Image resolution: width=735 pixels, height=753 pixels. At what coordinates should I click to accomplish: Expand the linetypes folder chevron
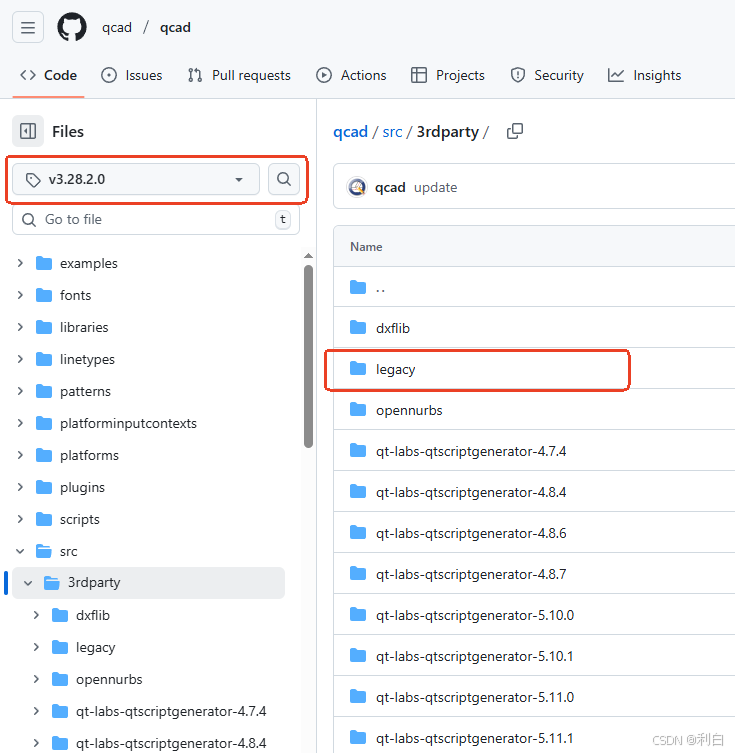click(20, 359)
